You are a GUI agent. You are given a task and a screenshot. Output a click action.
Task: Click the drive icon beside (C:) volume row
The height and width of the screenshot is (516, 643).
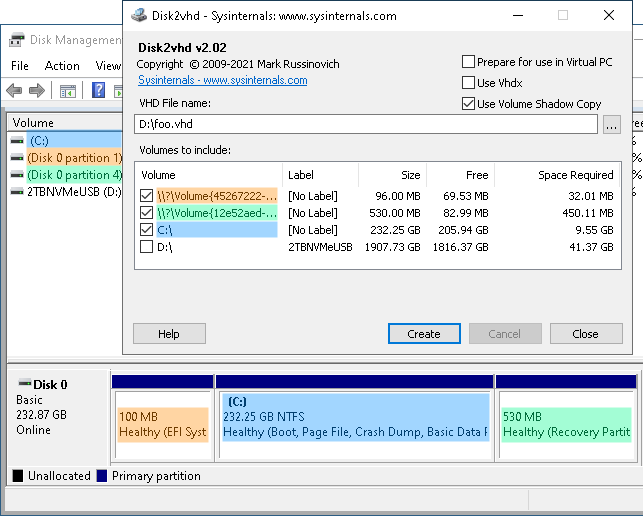(17, 141)
